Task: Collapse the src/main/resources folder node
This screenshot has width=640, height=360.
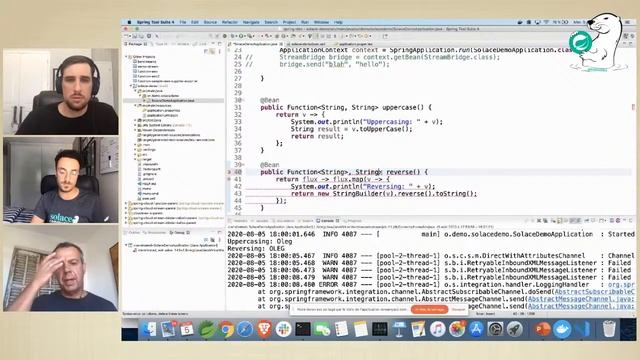Action: [136, 106]
